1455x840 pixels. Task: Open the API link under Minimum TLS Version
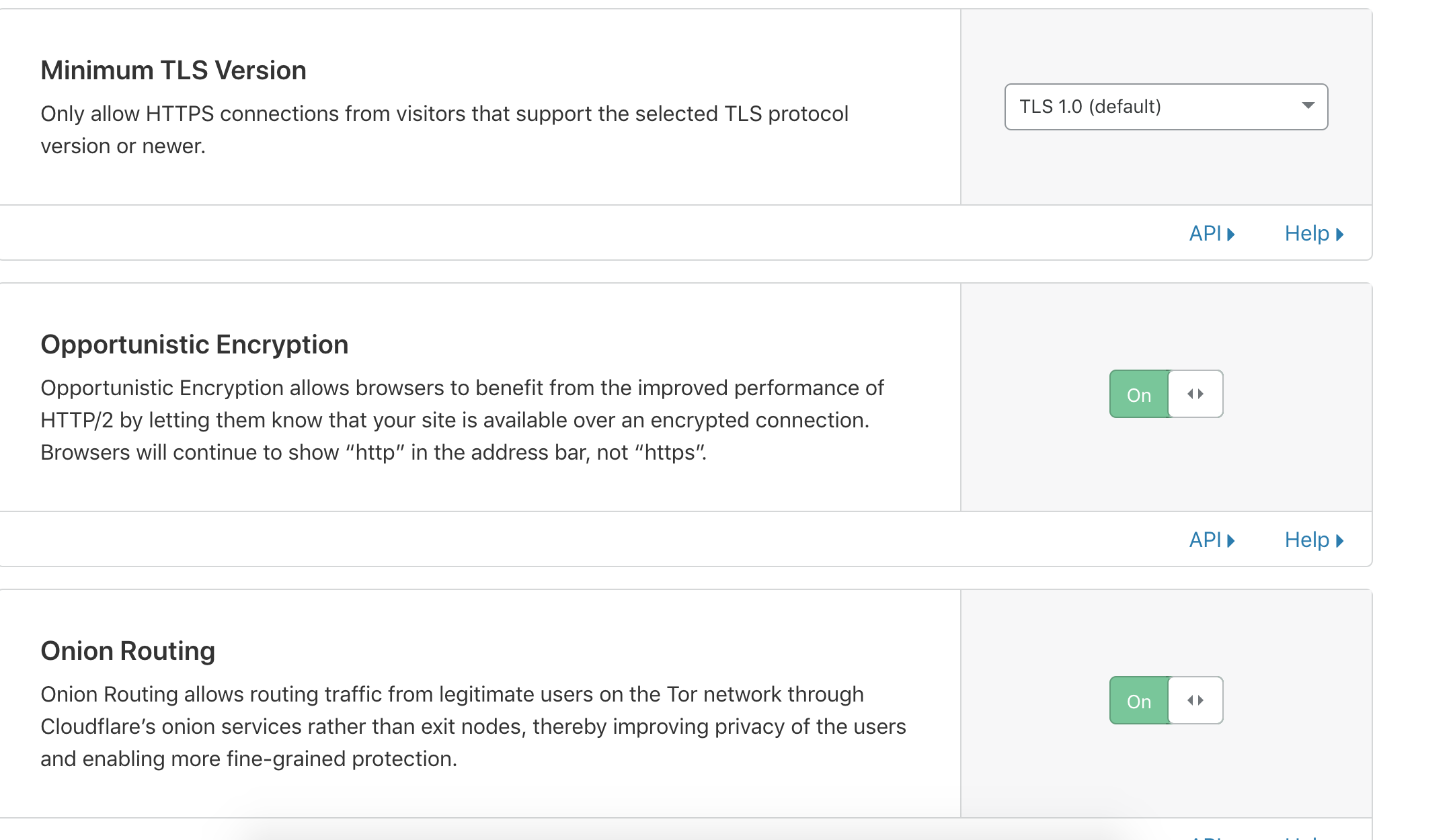[x=1205, y=234]
